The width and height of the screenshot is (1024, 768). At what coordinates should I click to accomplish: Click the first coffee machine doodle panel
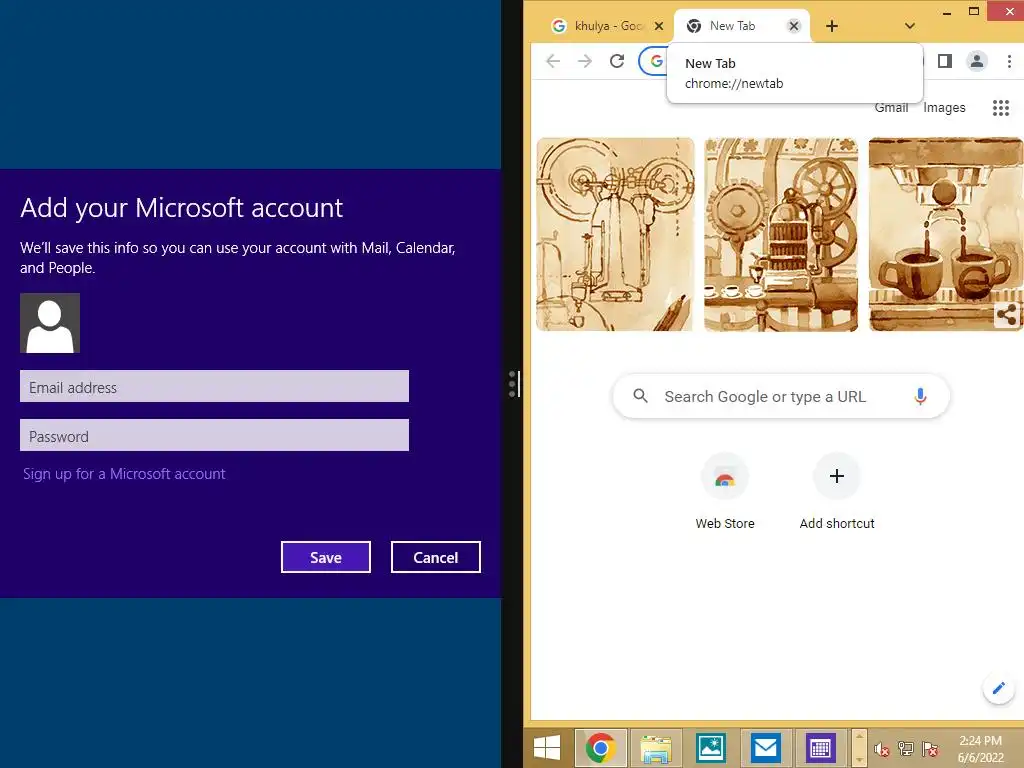tap(615, 234)
